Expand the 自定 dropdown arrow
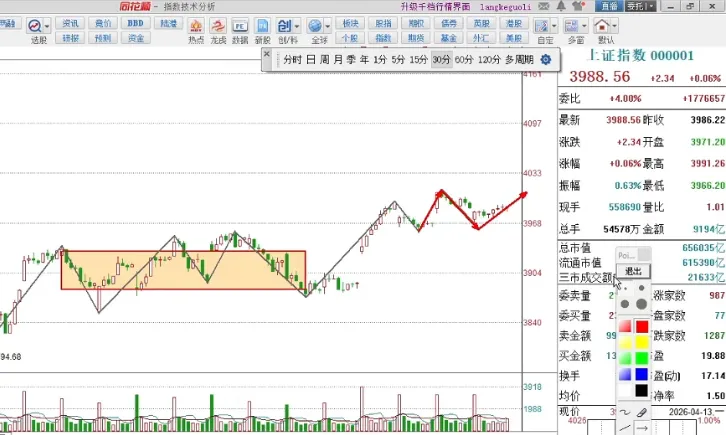Image resolution: width=726 pixels, height=435 pixels. tap(554, 26)
